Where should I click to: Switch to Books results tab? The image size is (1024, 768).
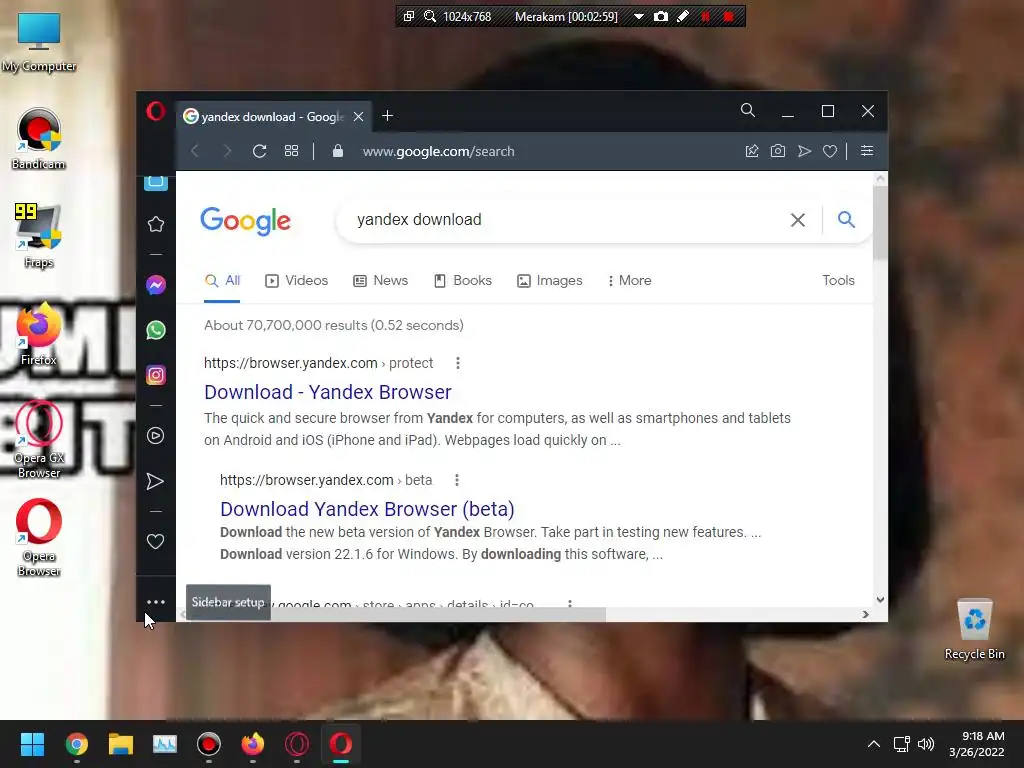pos(463,280)
